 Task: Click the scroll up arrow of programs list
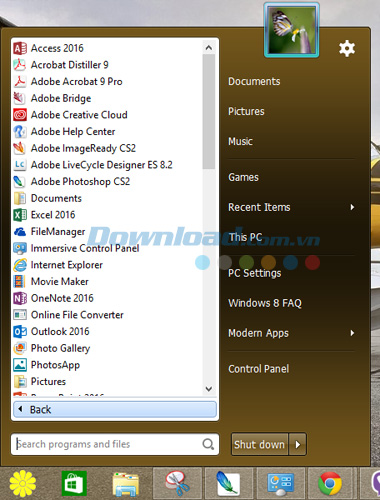coord(209,48)
